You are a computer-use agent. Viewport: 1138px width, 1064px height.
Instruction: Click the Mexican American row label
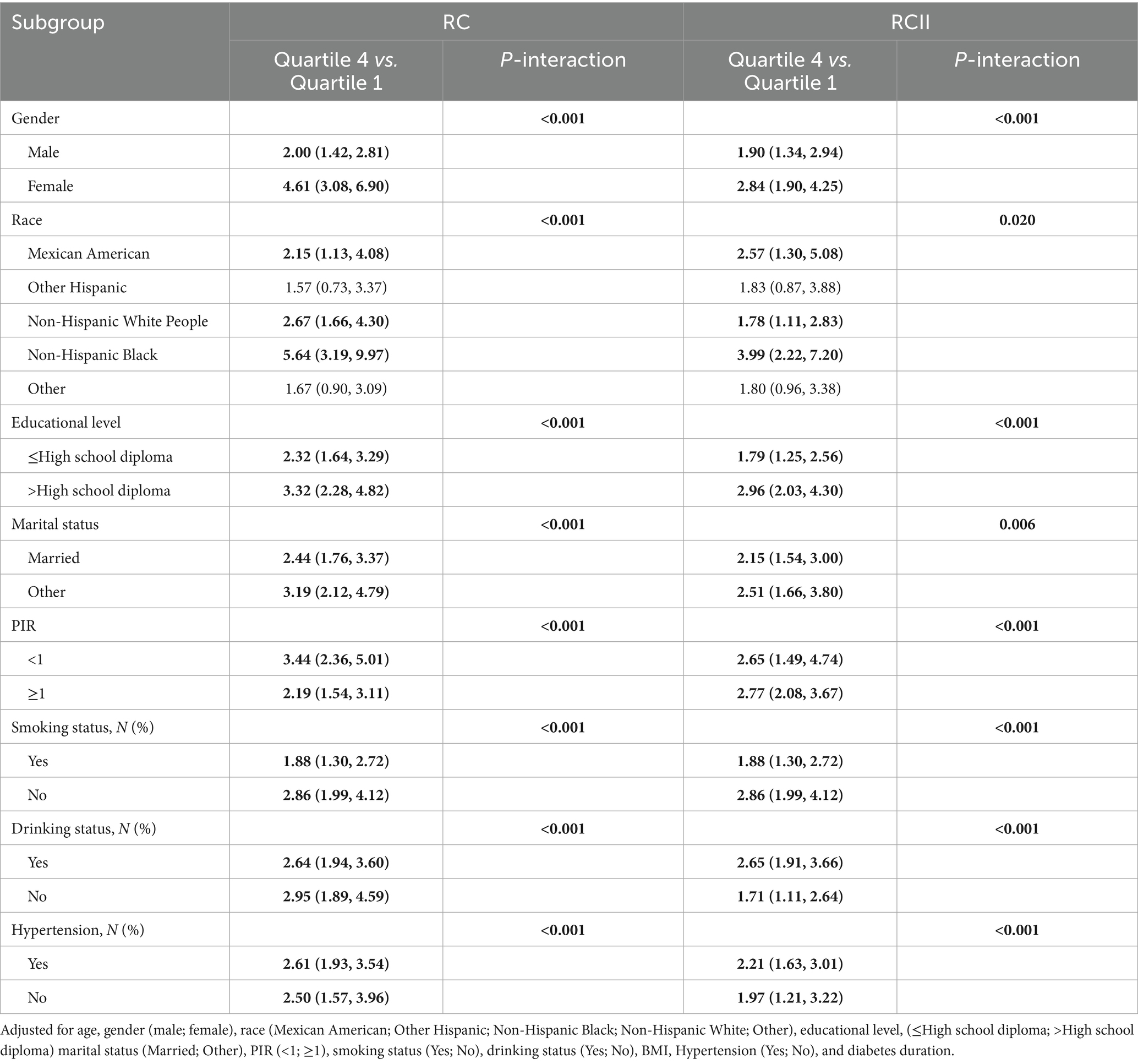click(x=88, y=254)
